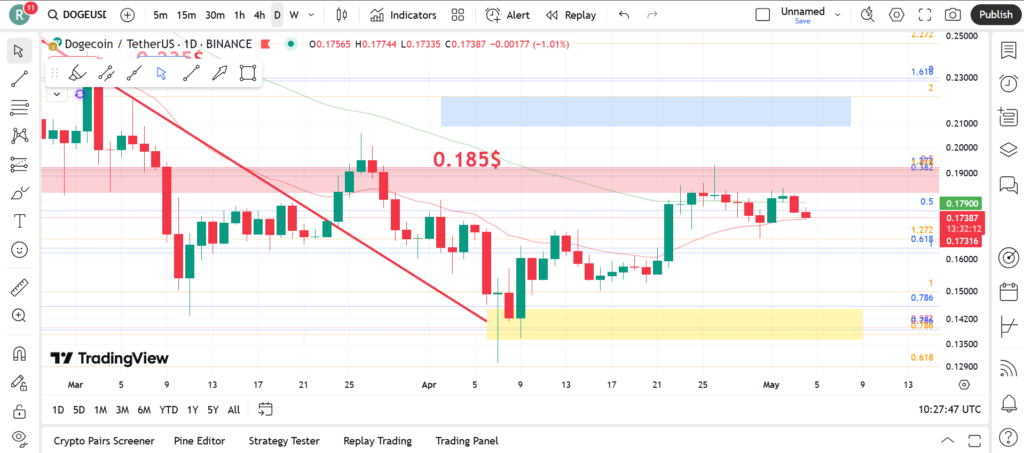Select the 4h timeframe
Screen dimensions: 1024x453
coord(259,14)
